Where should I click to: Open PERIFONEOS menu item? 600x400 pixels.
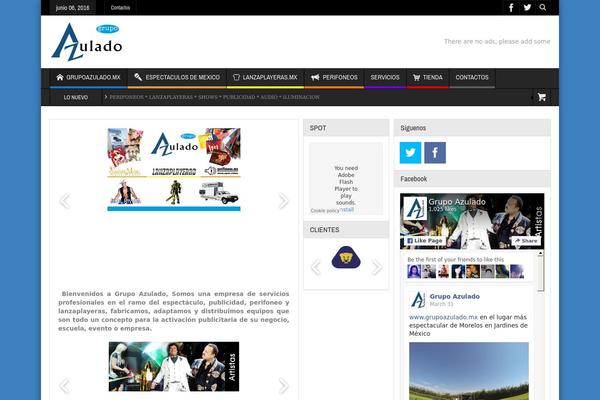(x=334, y=78)
